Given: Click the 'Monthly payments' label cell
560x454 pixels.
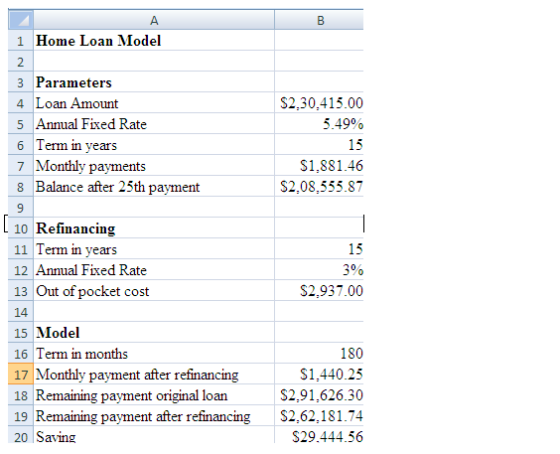Looking at the screenshot, I should tap(154, 165).
